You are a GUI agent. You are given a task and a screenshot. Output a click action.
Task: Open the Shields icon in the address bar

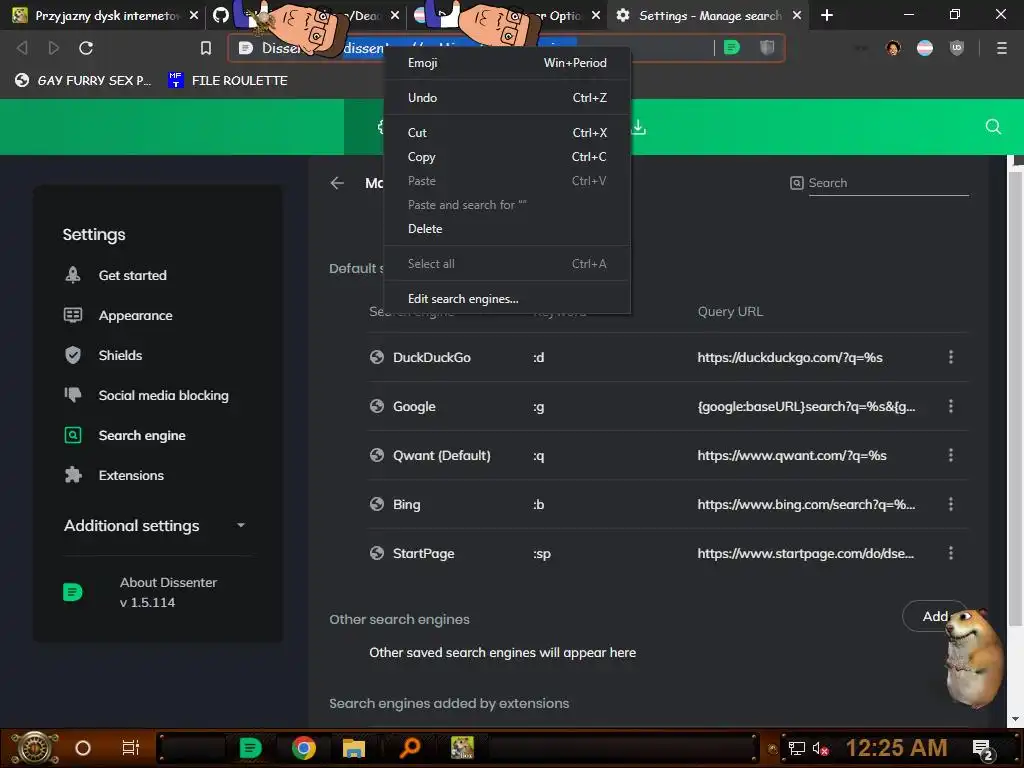tap(767, 48)
